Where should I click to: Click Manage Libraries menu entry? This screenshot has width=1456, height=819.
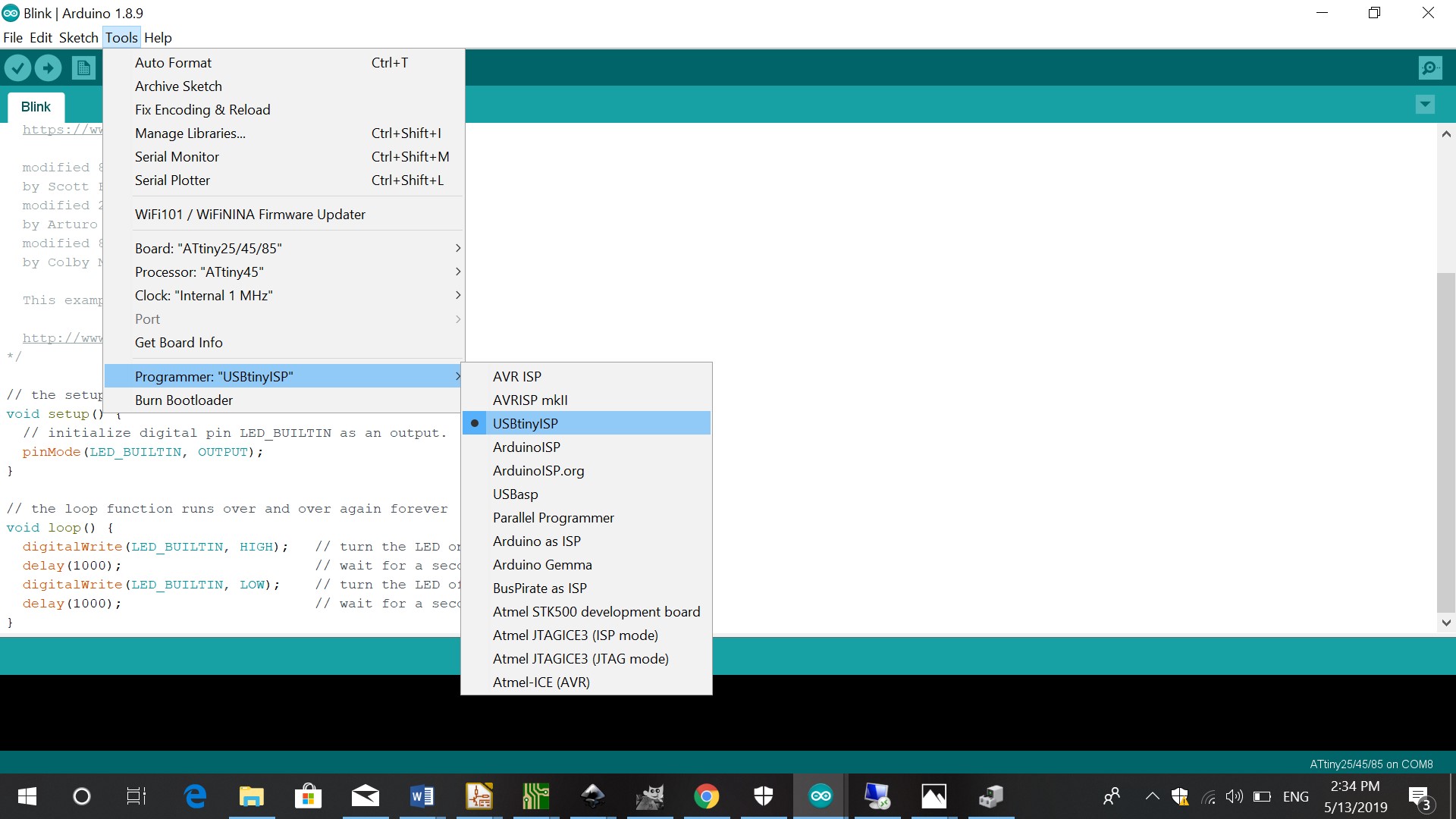pos(190,133)
